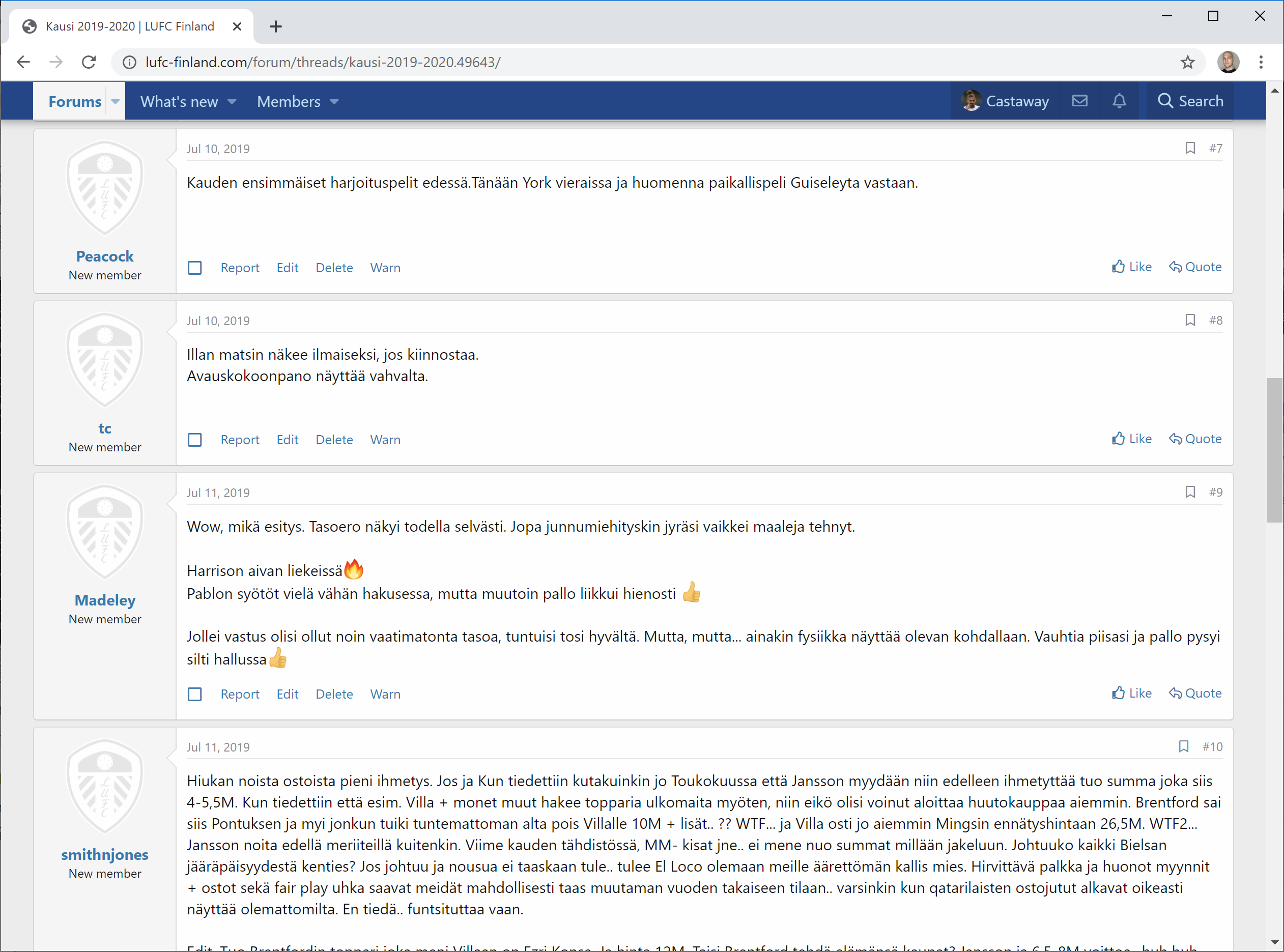This screenshot has width=1284, height=952.
Task: Bookmark post #8
Action: (x=1189, y=320)
